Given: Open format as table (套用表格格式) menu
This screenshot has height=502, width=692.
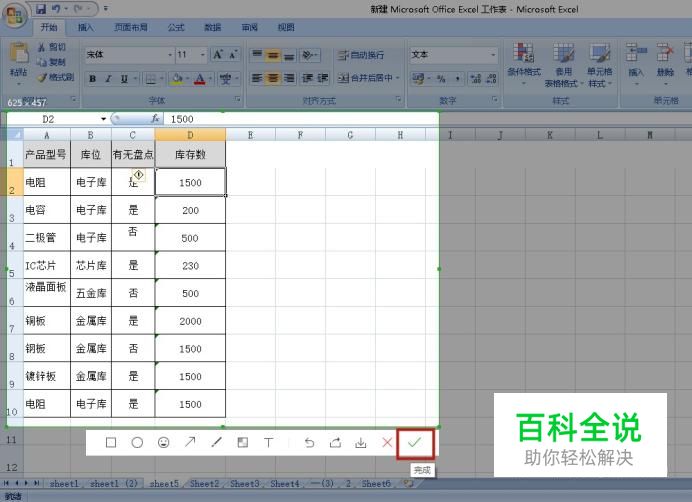Looking at the screenshot, I should pyautogui.click(x=563, y=64).
